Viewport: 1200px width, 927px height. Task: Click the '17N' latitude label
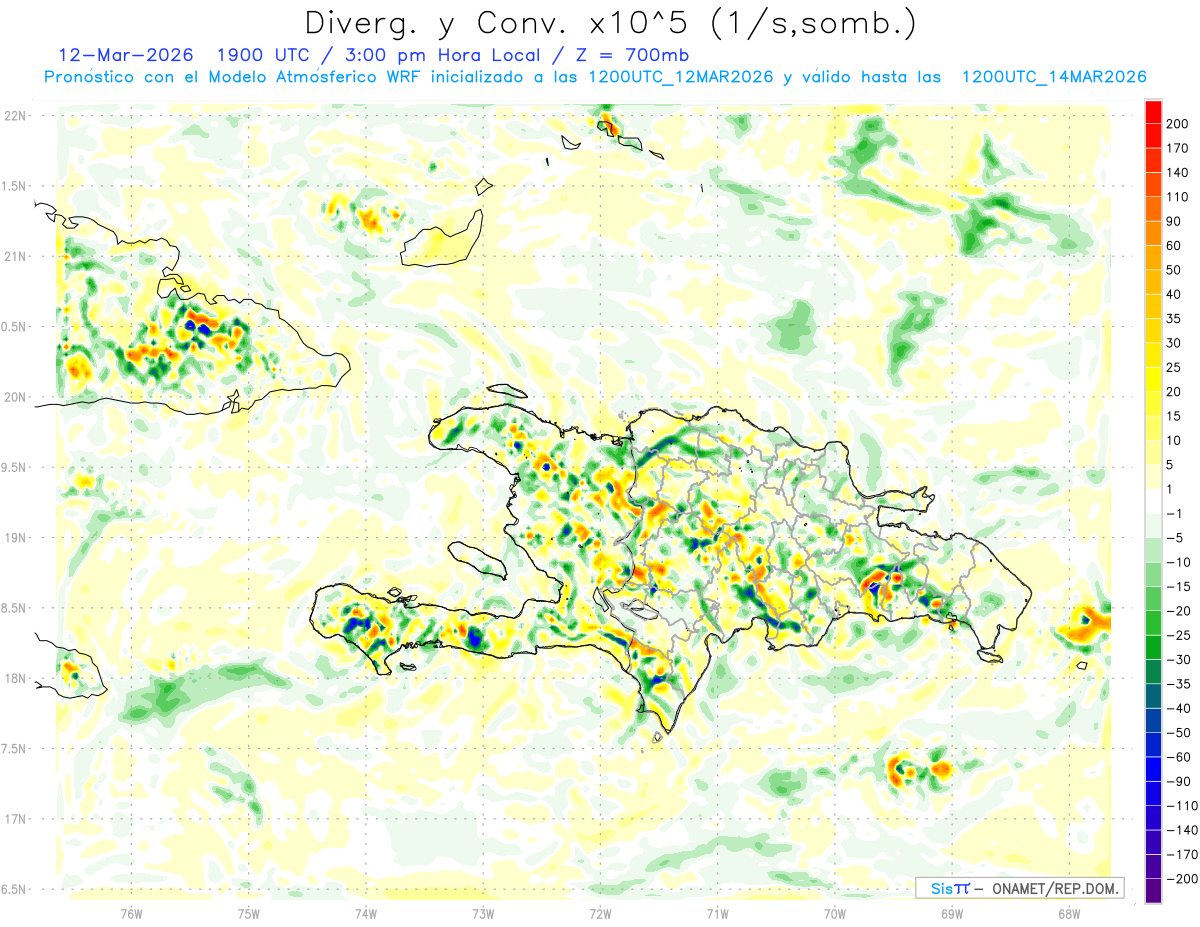click(x=14, y=818)
